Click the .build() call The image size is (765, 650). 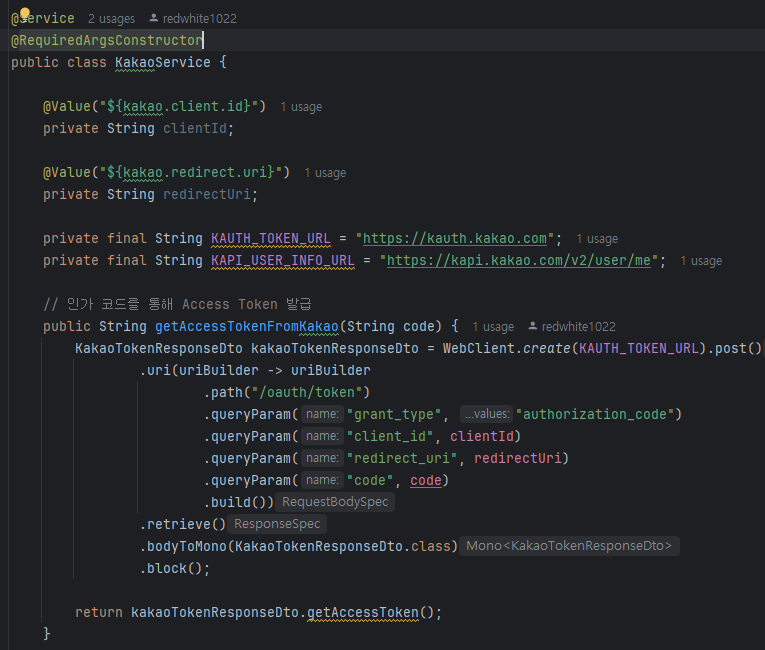click(235, 502)
